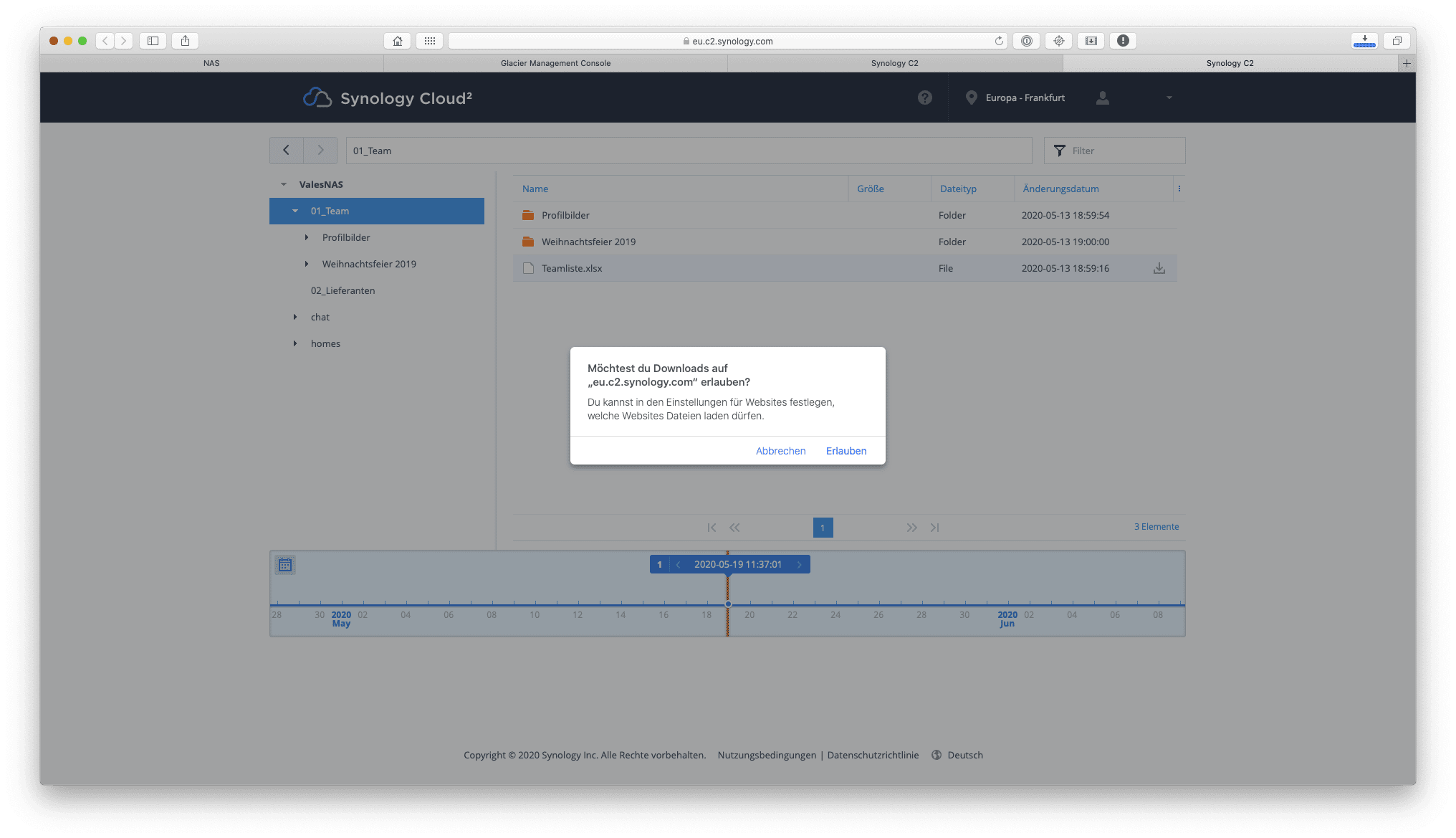The width and height of the screenshot is (1456, 838).
Task: Click the Profilbilder folder icon in list
Action: (528, 215)
